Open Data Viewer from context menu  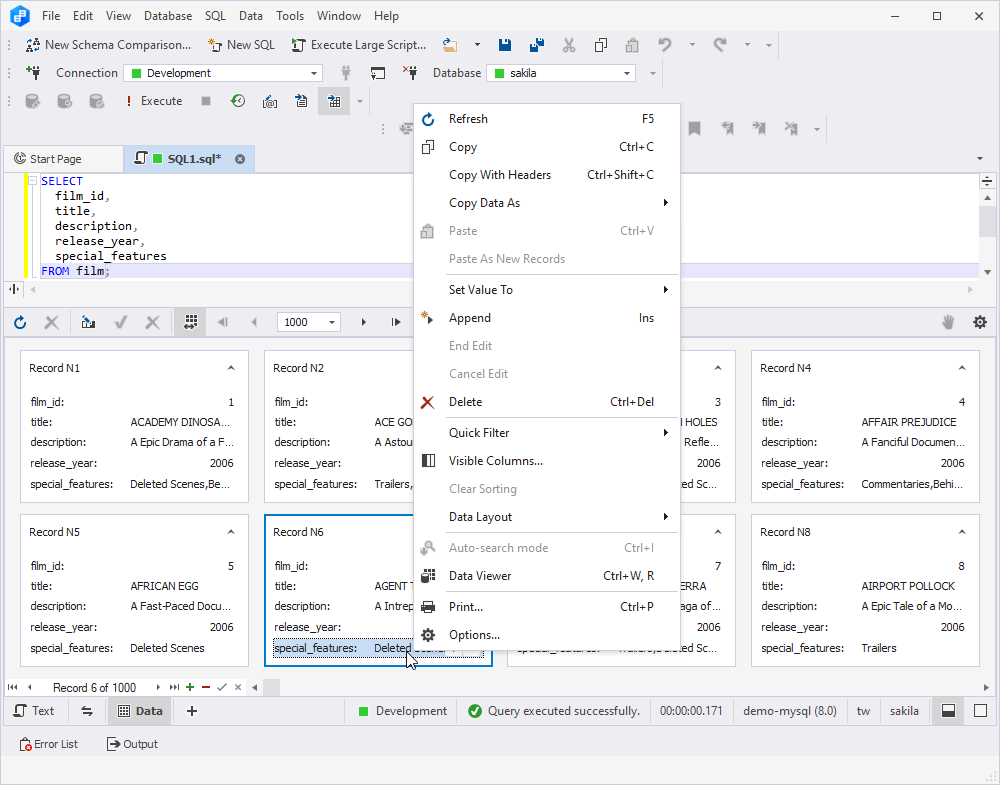tap(547, 576)
